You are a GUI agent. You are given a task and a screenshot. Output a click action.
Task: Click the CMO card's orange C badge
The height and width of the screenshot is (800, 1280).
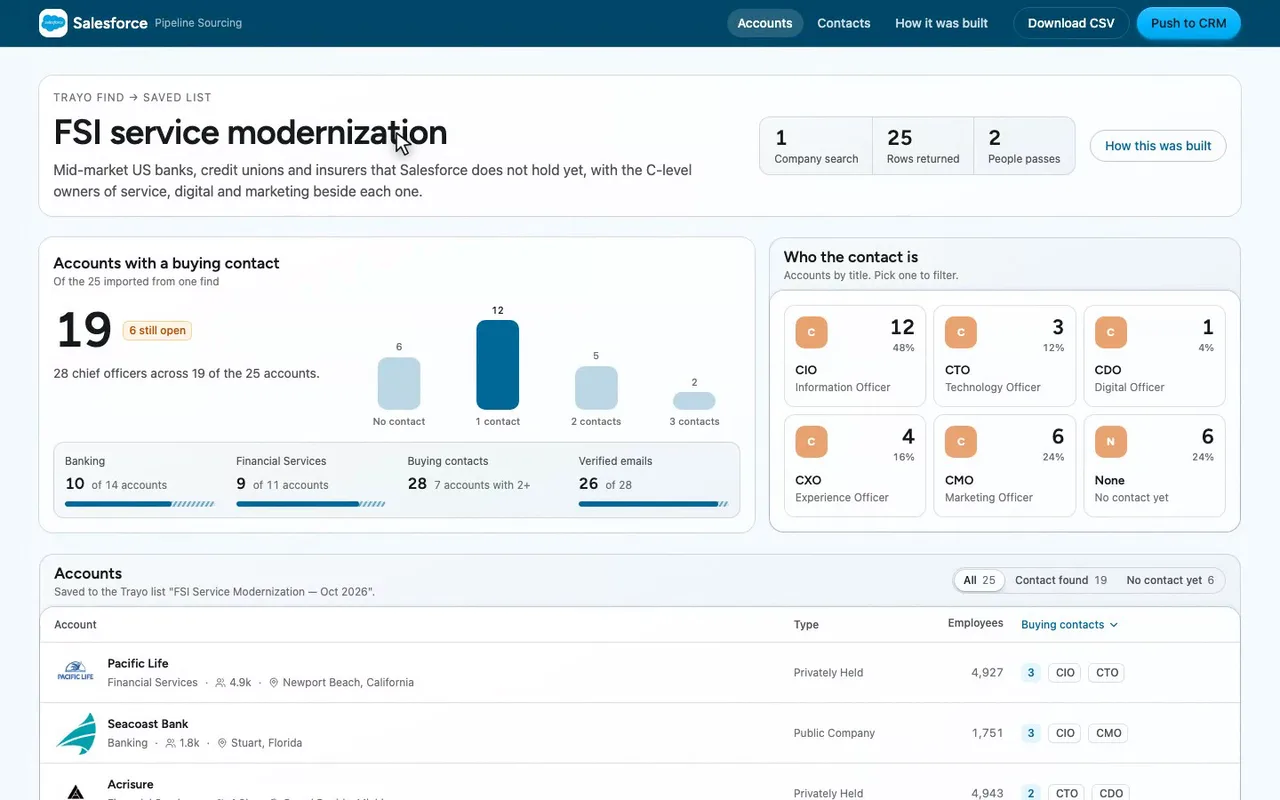[961, 442]
